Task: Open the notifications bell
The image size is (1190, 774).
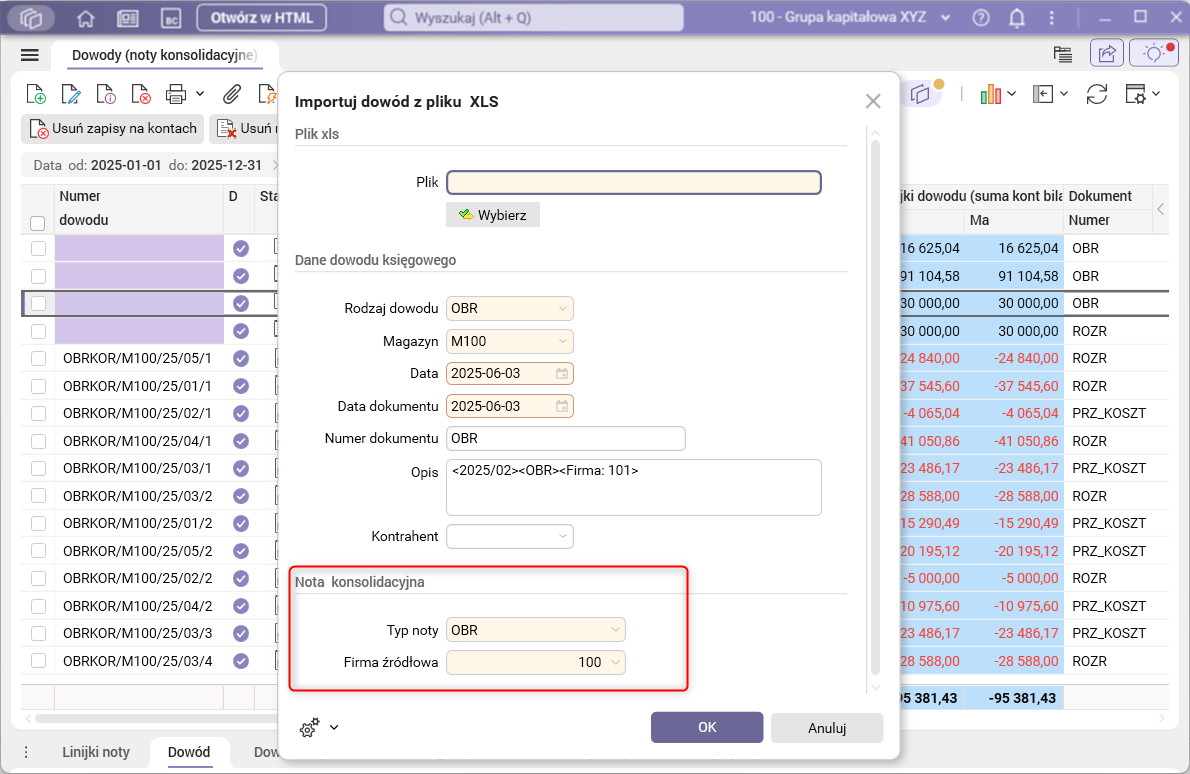Action: [x=1017, y=18]
